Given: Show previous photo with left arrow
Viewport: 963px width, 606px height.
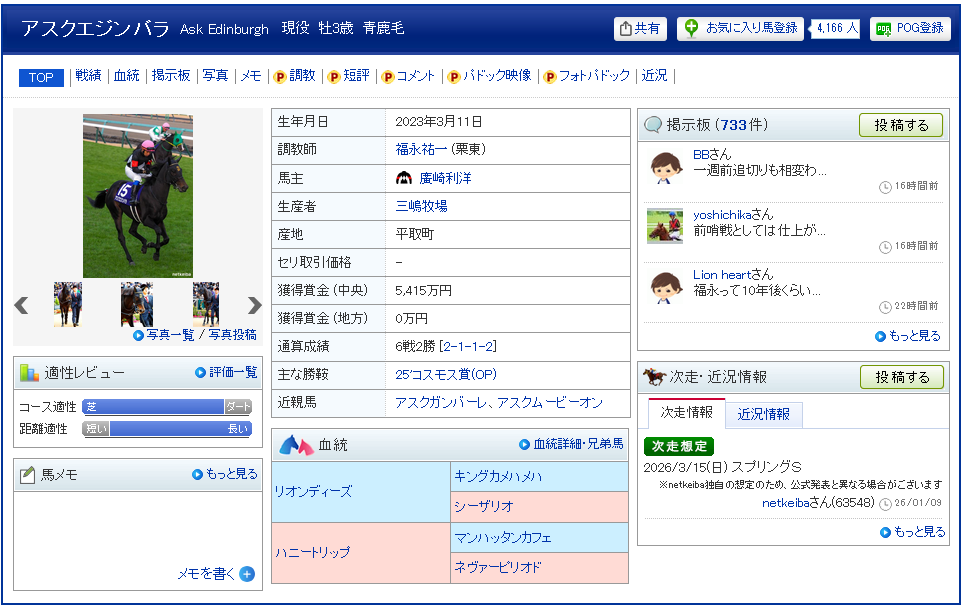Looking at the screenshot, I should (21, 305).
